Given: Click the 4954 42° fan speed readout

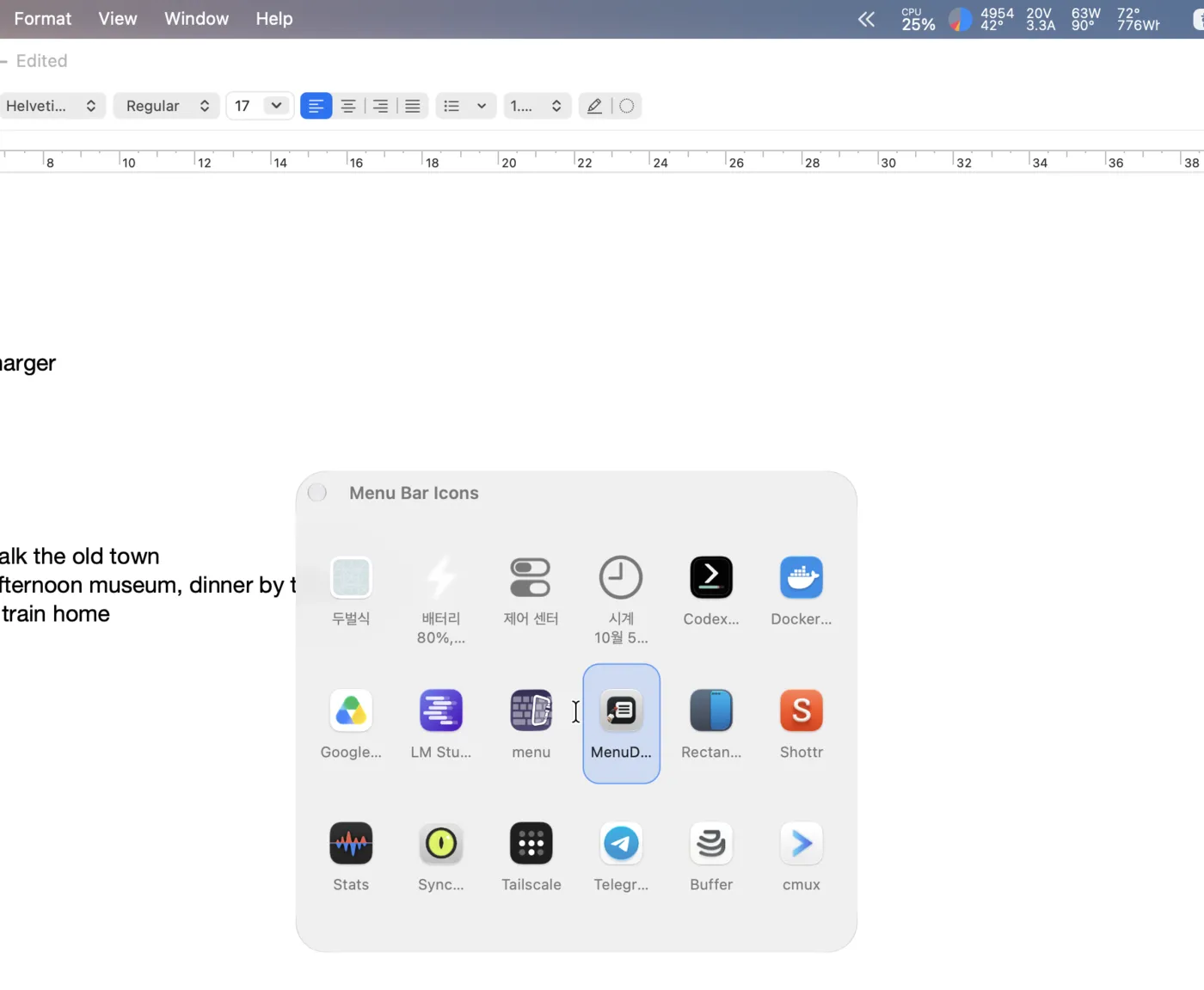Looking at the screenshot, I should pos(997,19).
